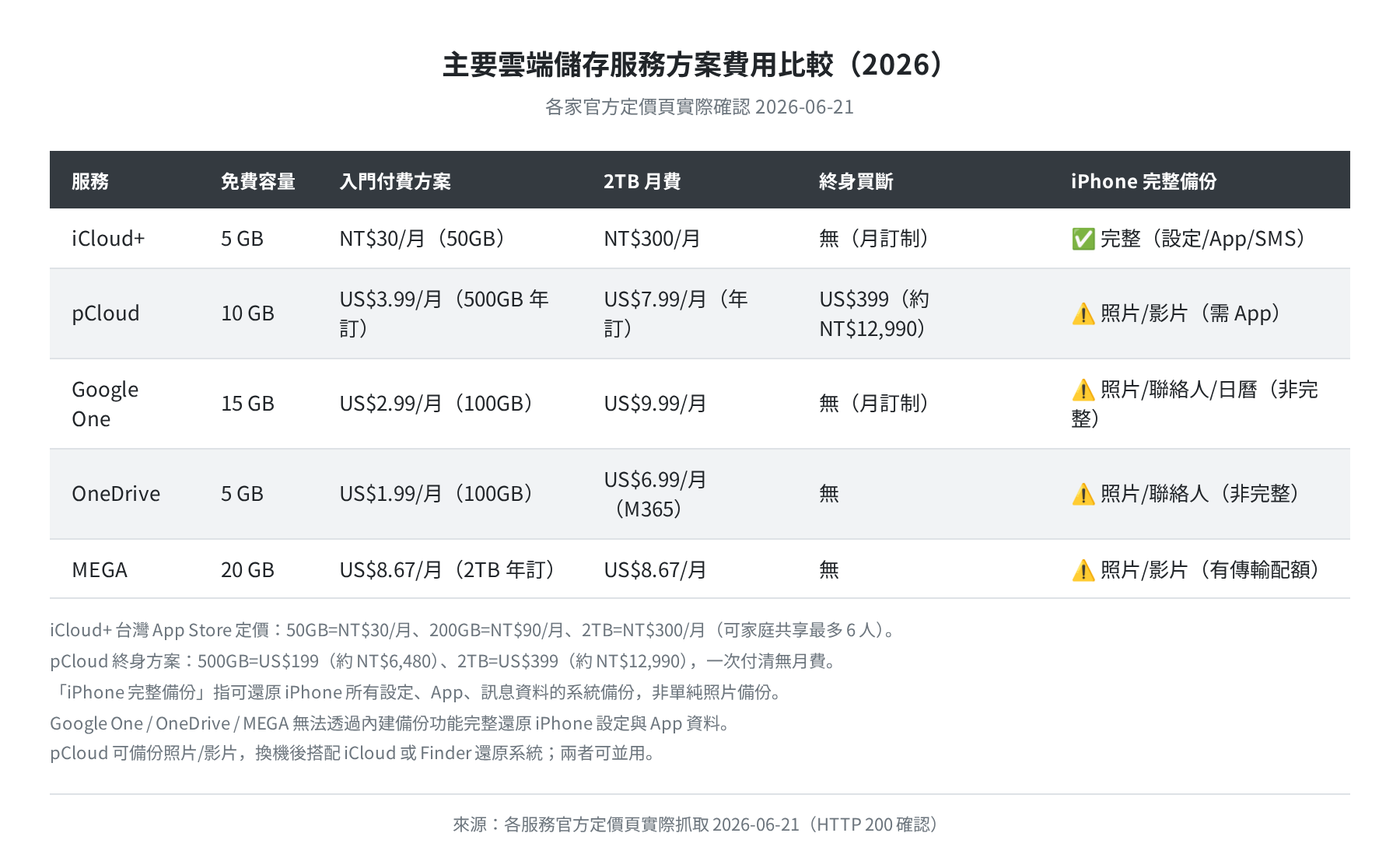Click the green checkmark icon in iCloud+ row
The width and height of the screenshot is (1400, 868).
tap(1083, 239)
